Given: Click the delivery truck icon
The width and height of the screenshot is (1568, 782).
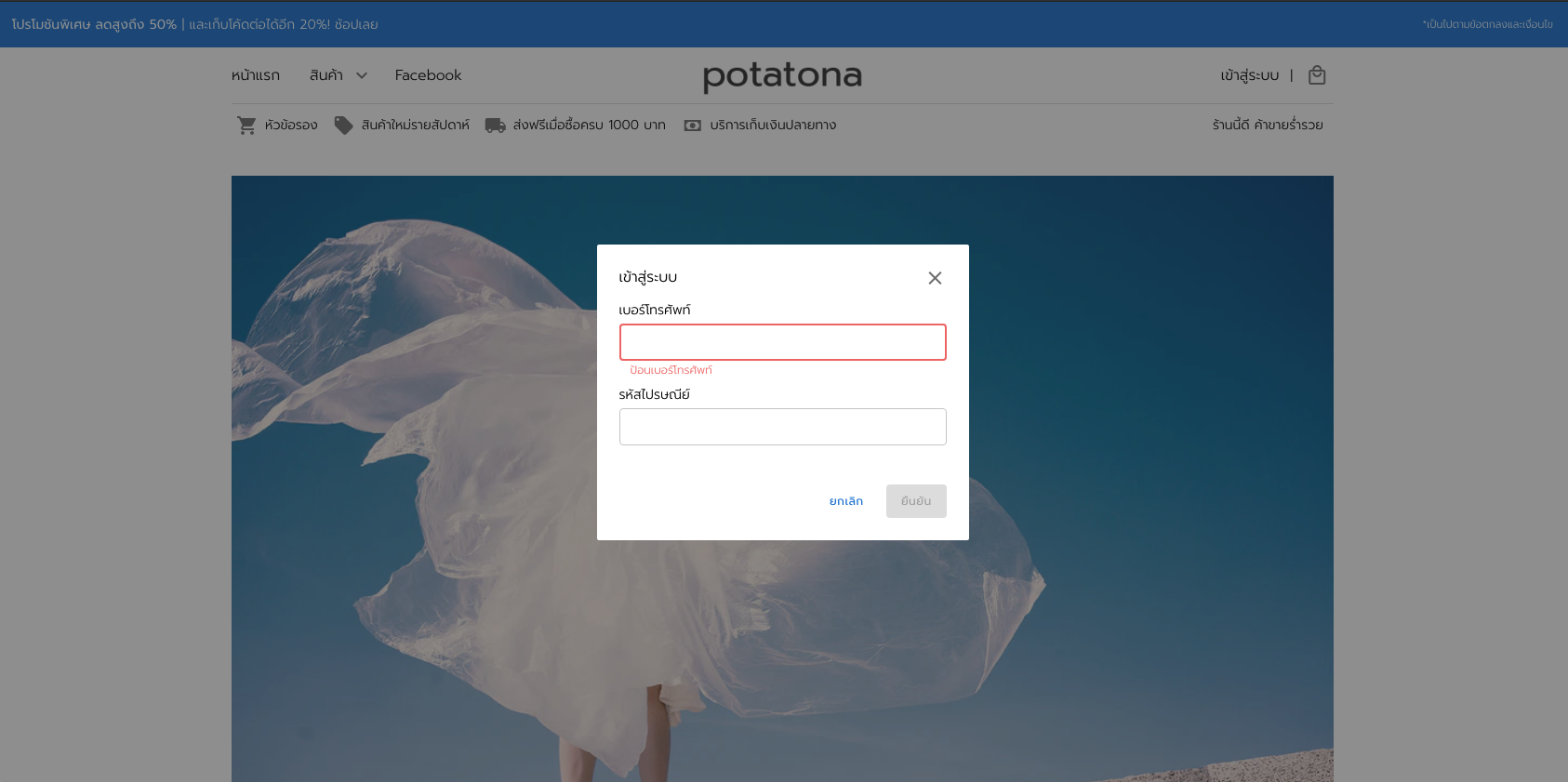Looking at the screenshot, I should [495, 126].
